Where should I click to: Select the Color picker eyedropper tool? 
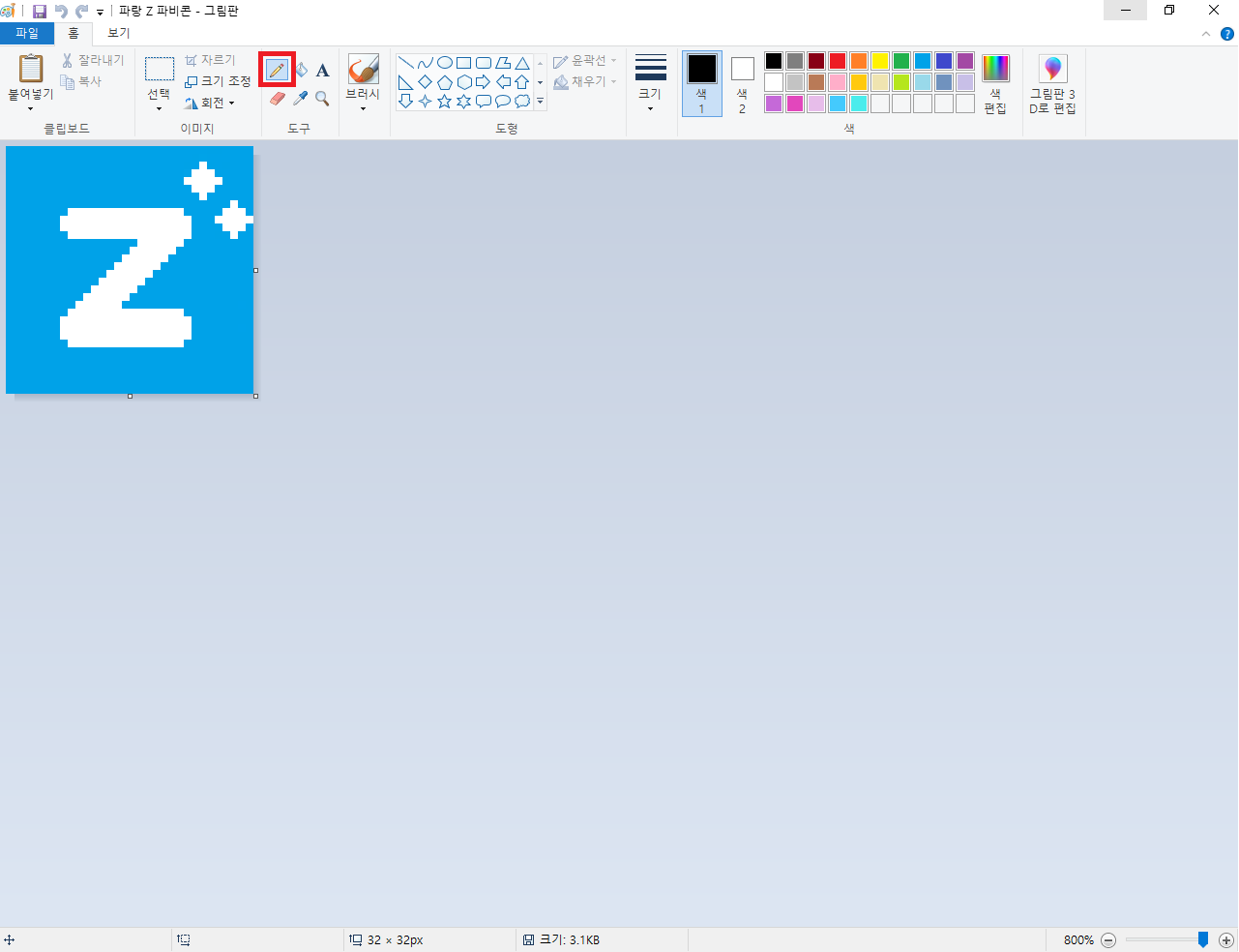pos(301,99)
